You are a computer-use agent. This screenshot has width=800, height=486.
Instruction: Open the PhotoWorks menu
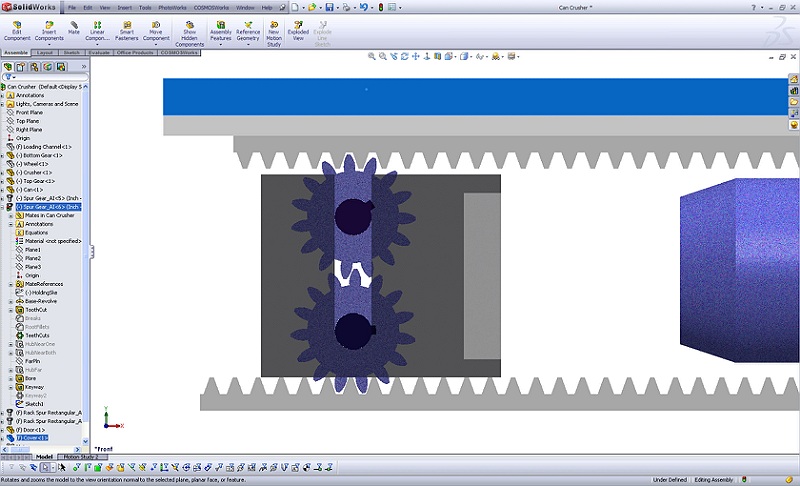click(x=172, y=7)
